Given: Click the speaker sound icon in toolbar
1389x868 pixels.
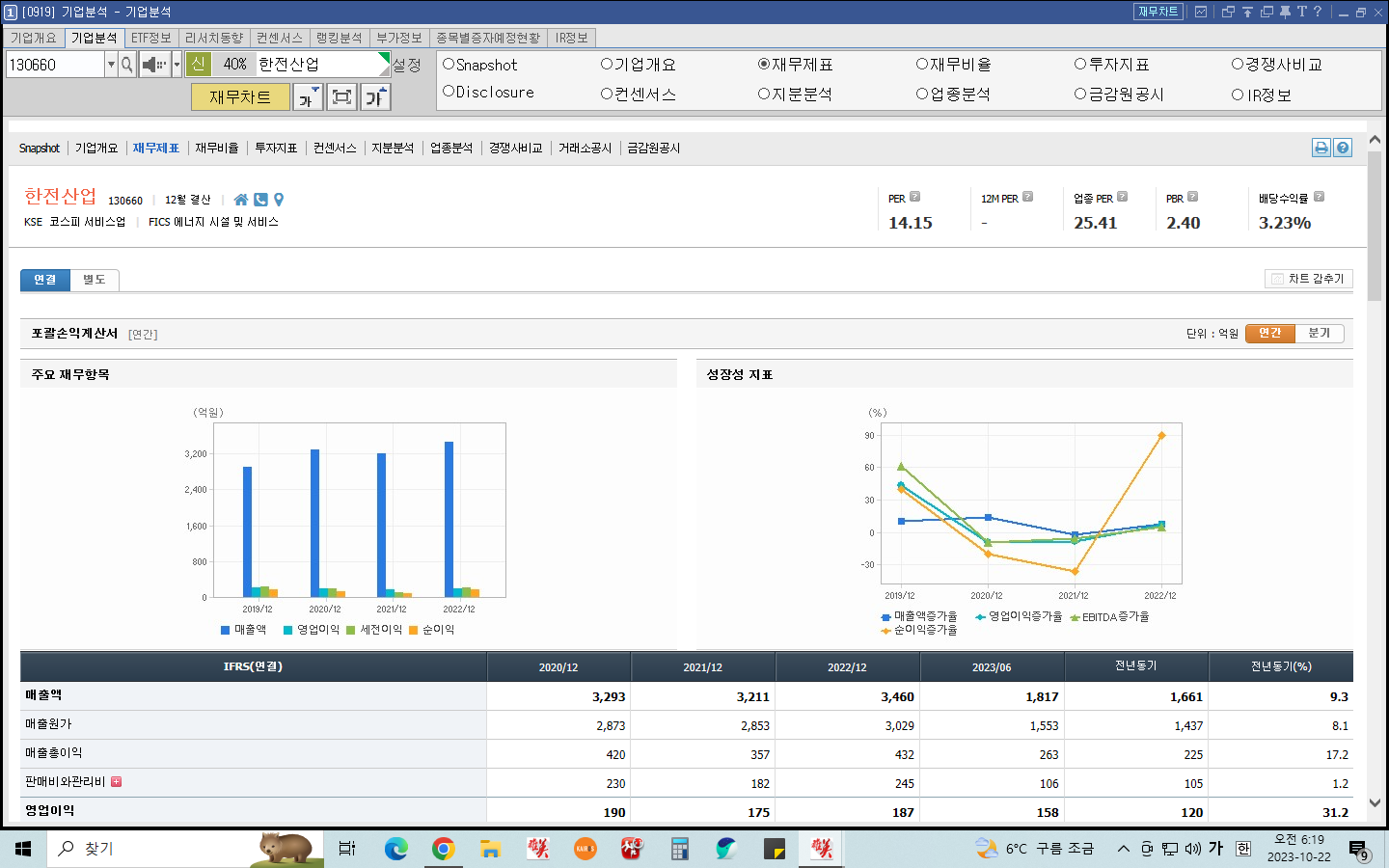Looking at the screenshot, I should [x=154, y=65].
